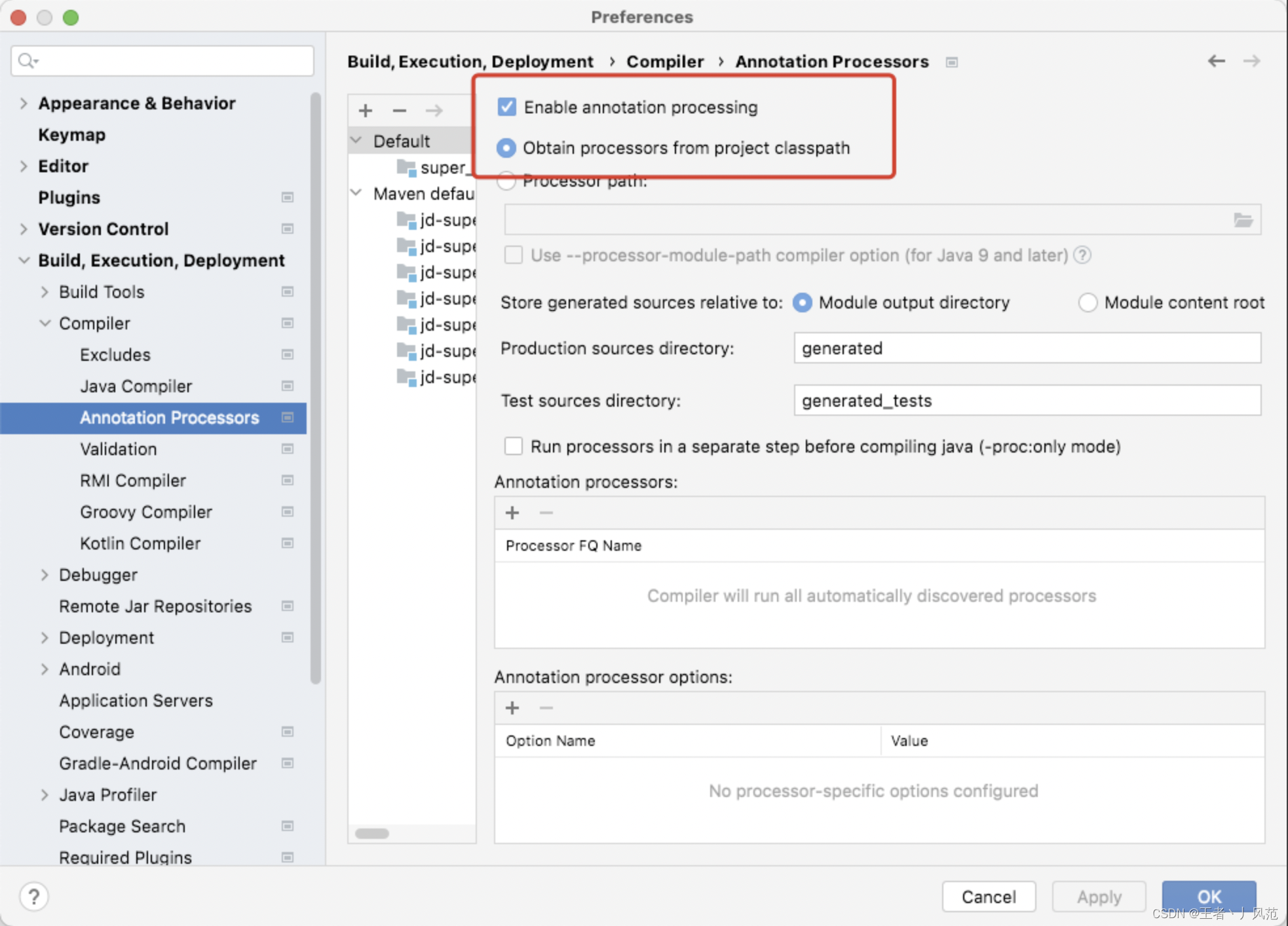
Task: Click the browse folder icon for processor path
Action: point(1243,220)
